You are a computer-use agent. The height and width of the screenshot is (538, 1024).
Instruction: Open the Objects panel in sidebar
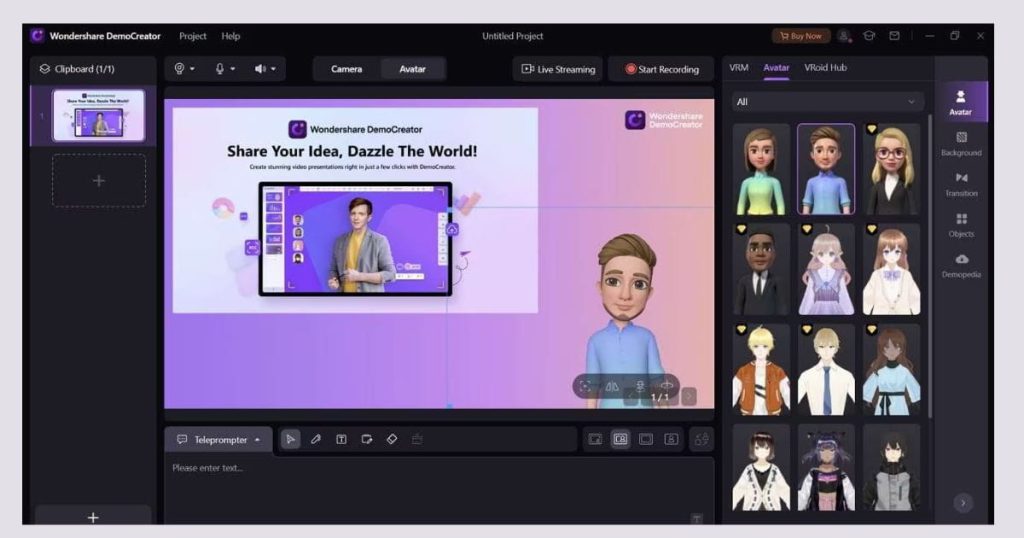click(x=961, y=224)
